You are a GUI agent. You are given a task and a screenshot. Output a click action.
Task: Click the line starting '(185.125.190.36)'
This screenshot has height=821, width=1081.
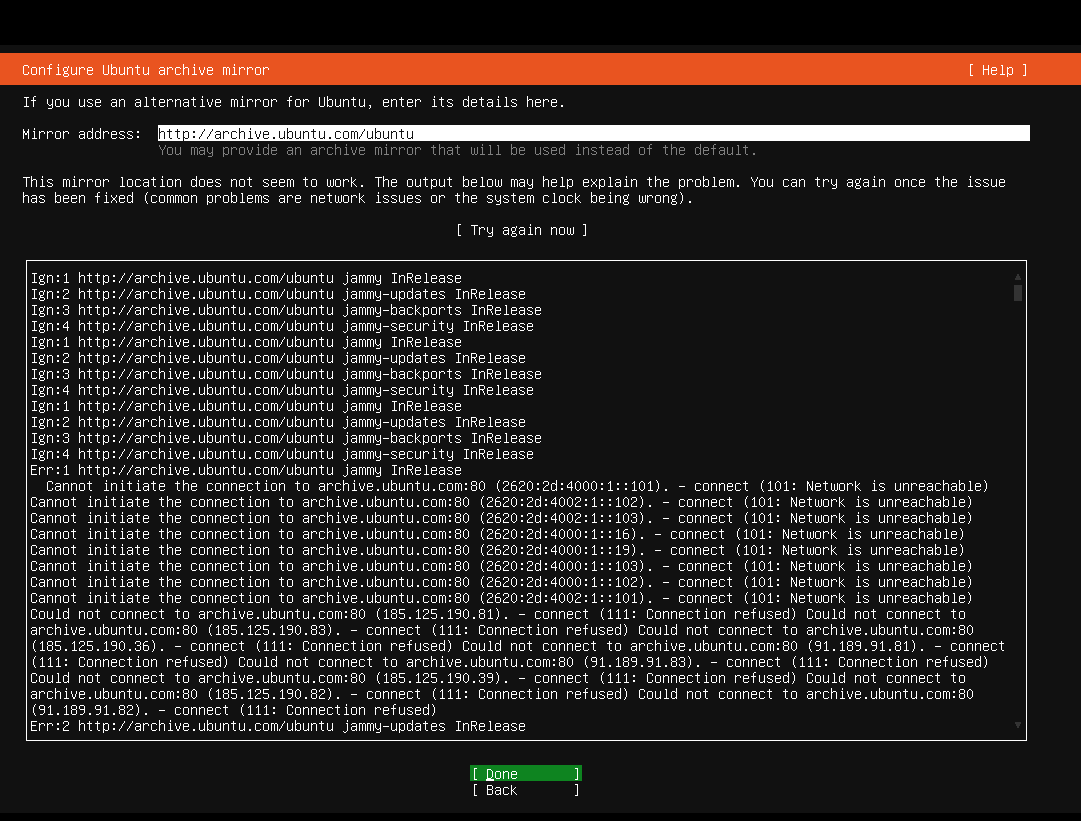pos(517,646)
